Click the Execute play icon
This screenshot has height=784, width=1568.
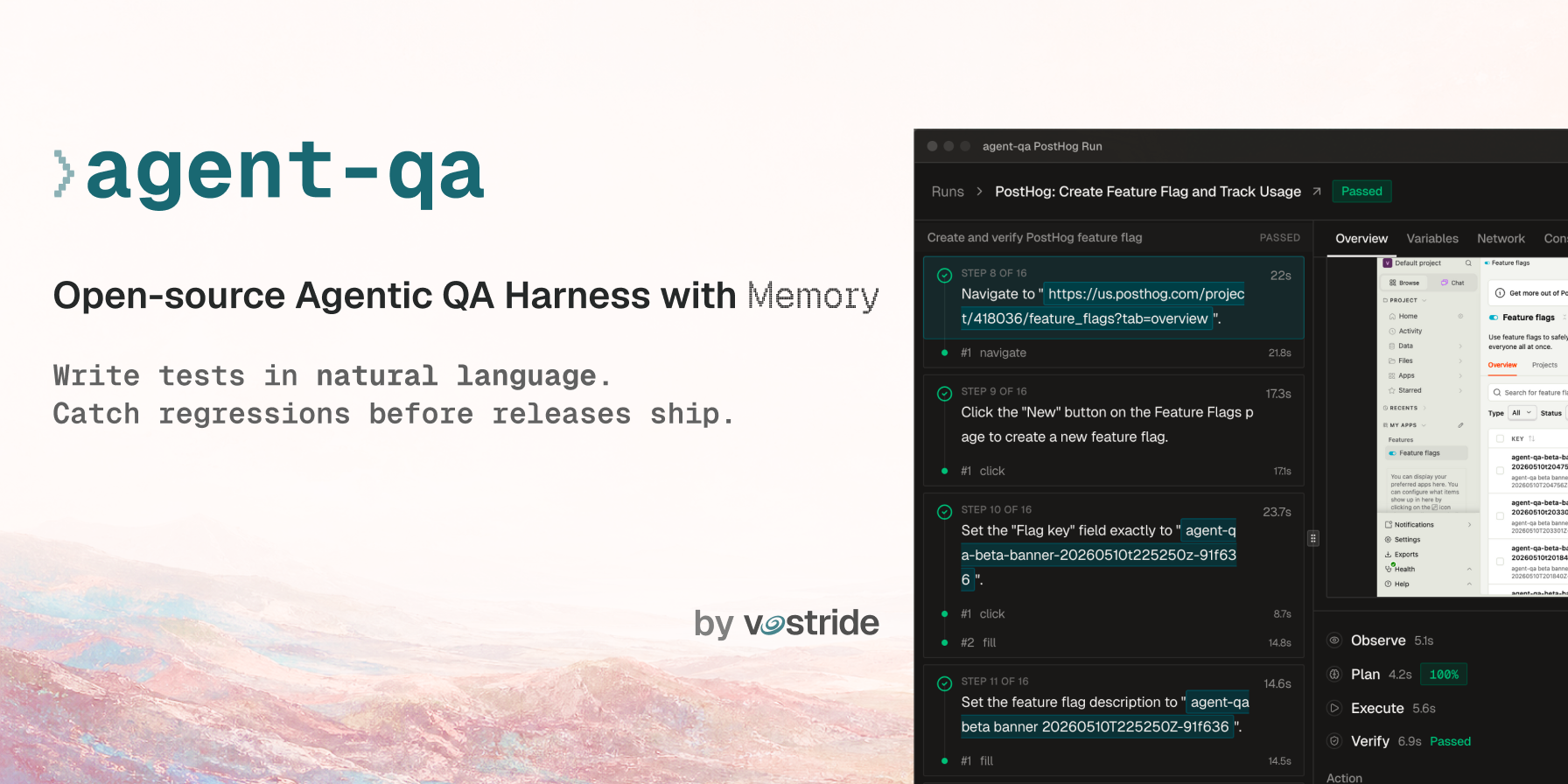tap(1334, 708)
